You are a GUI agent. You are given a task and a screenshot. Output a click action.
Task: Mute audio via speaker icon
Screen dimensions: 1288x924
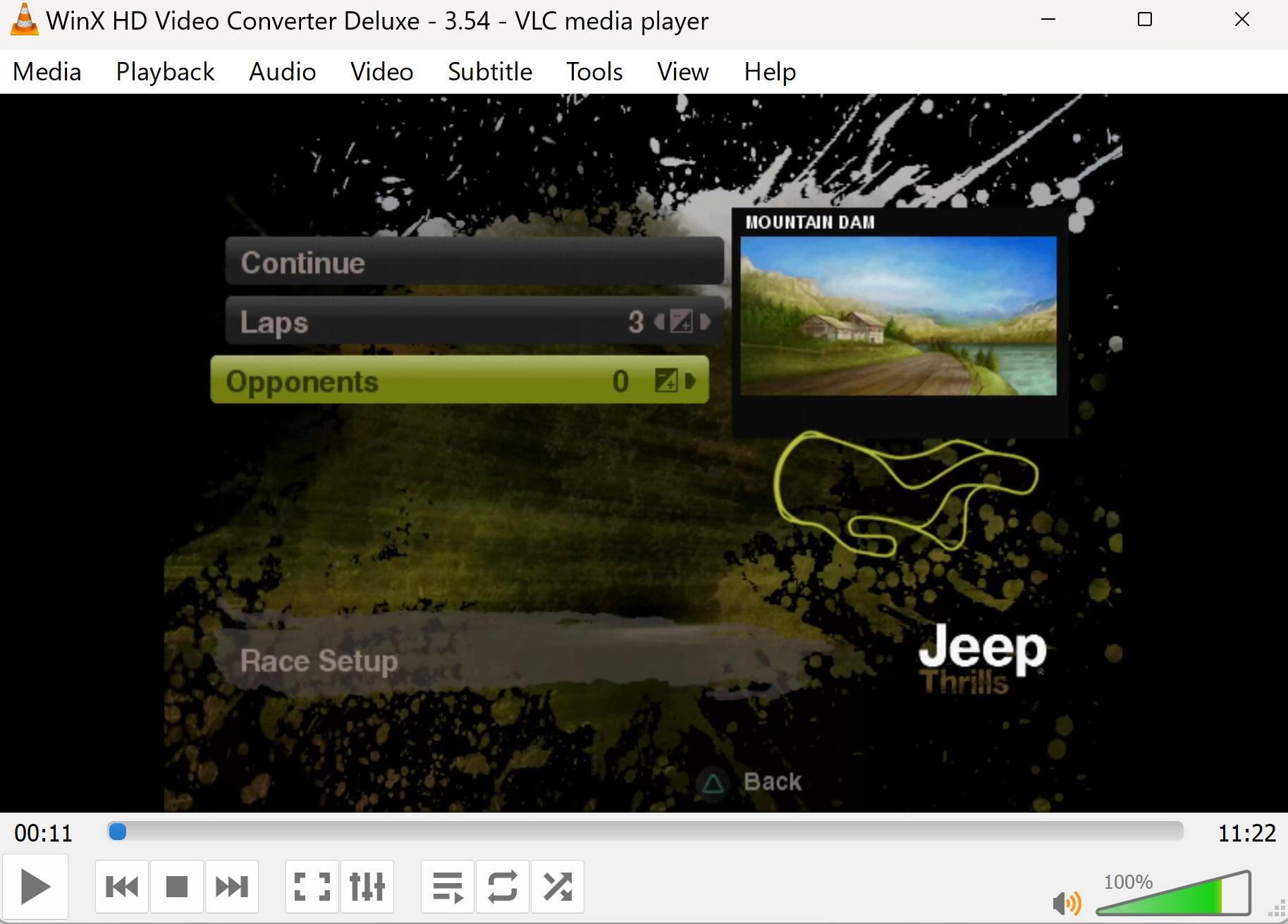(x=1066, y=903)
